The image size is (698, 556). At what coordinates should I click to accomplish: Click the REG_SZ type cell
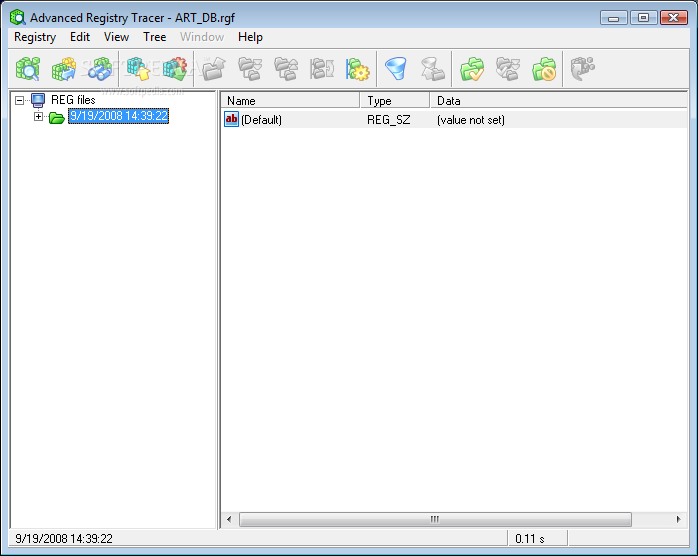(x=389, y=120)
